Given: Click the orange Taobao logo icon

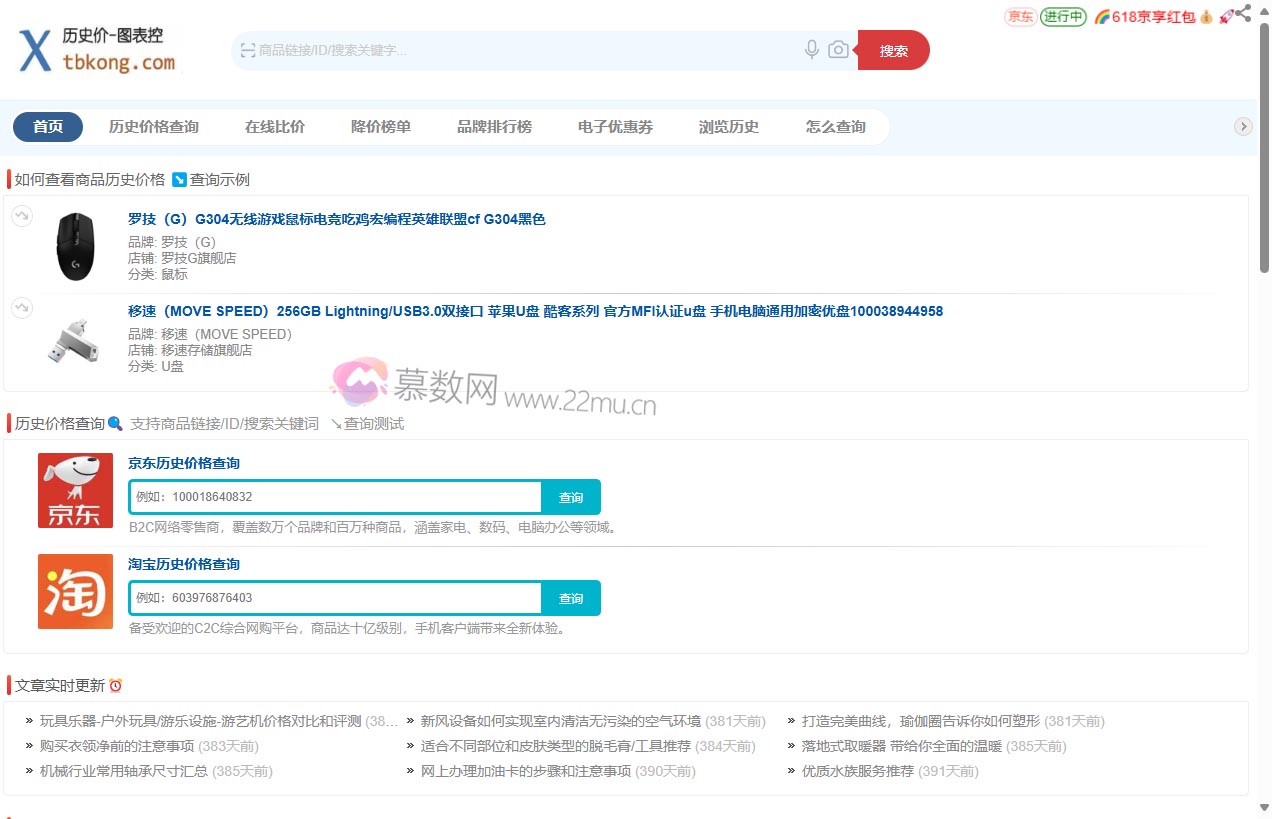Looking at the screenshot, I should [75, 591].
